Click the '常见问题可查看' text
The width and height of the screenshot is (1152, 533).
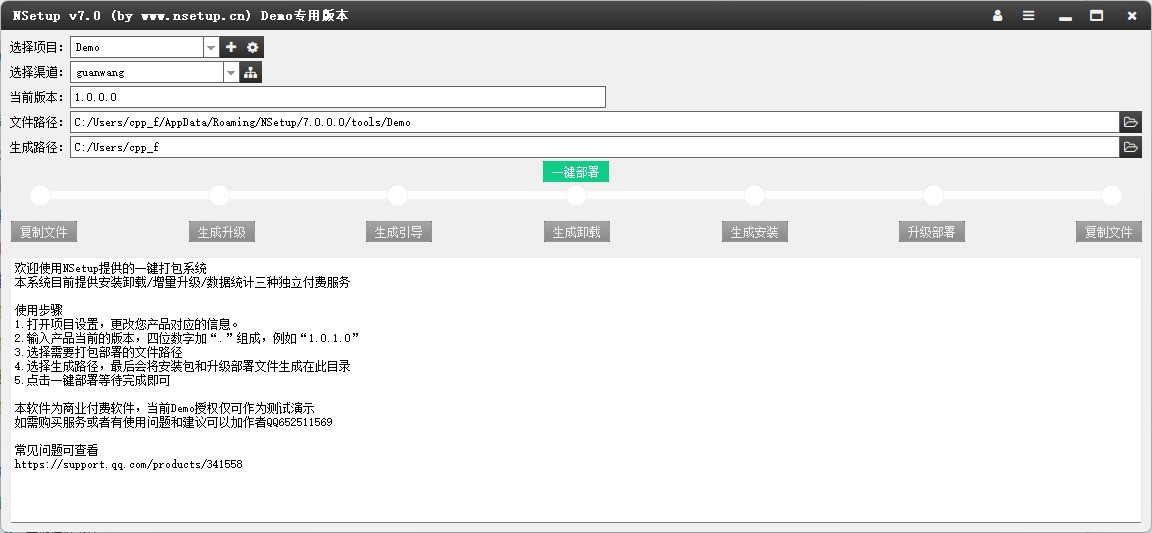coord(57,451)
